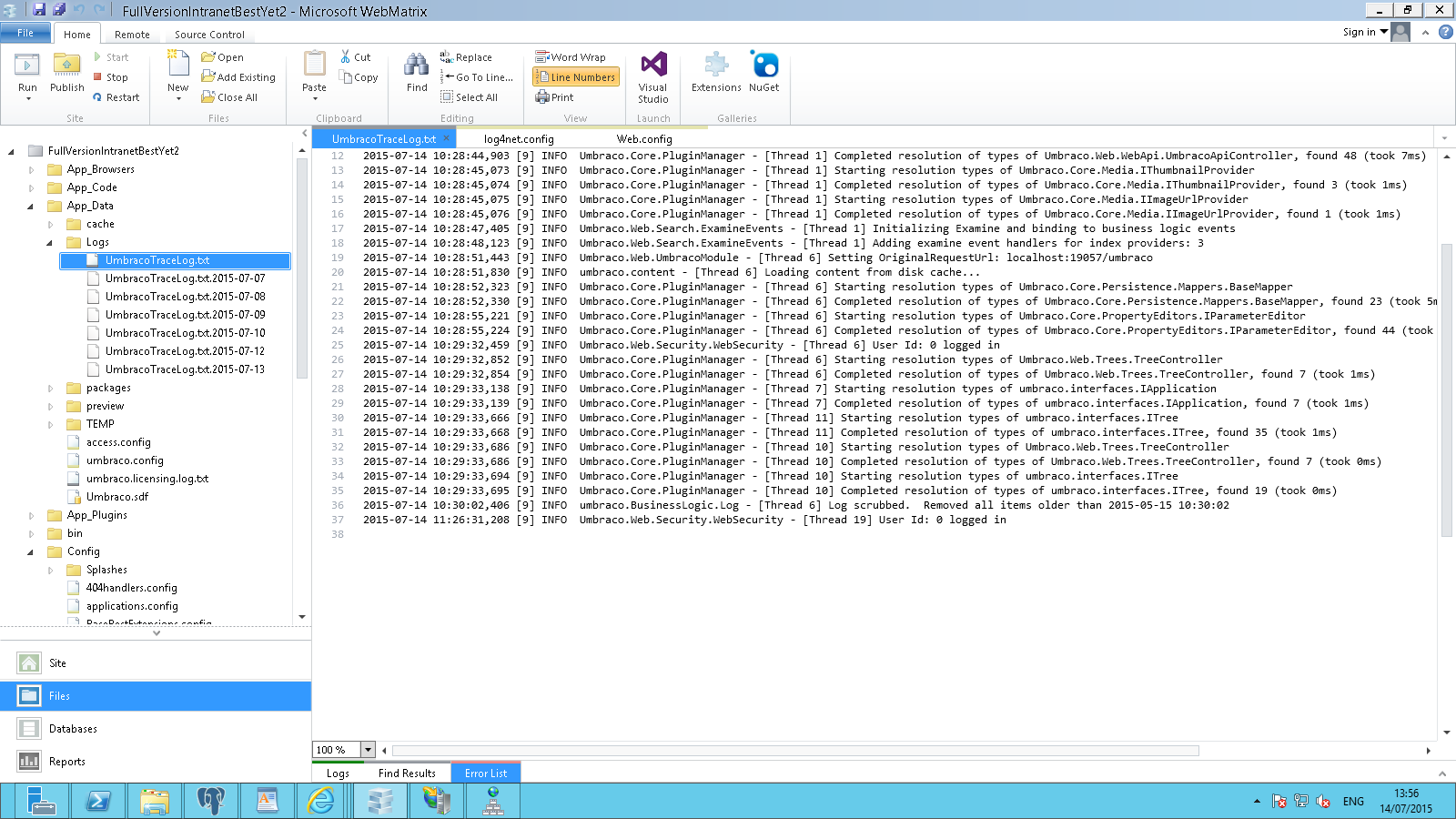Close All open files
Screen dimensions: 1456x819
tap(229, 97)
